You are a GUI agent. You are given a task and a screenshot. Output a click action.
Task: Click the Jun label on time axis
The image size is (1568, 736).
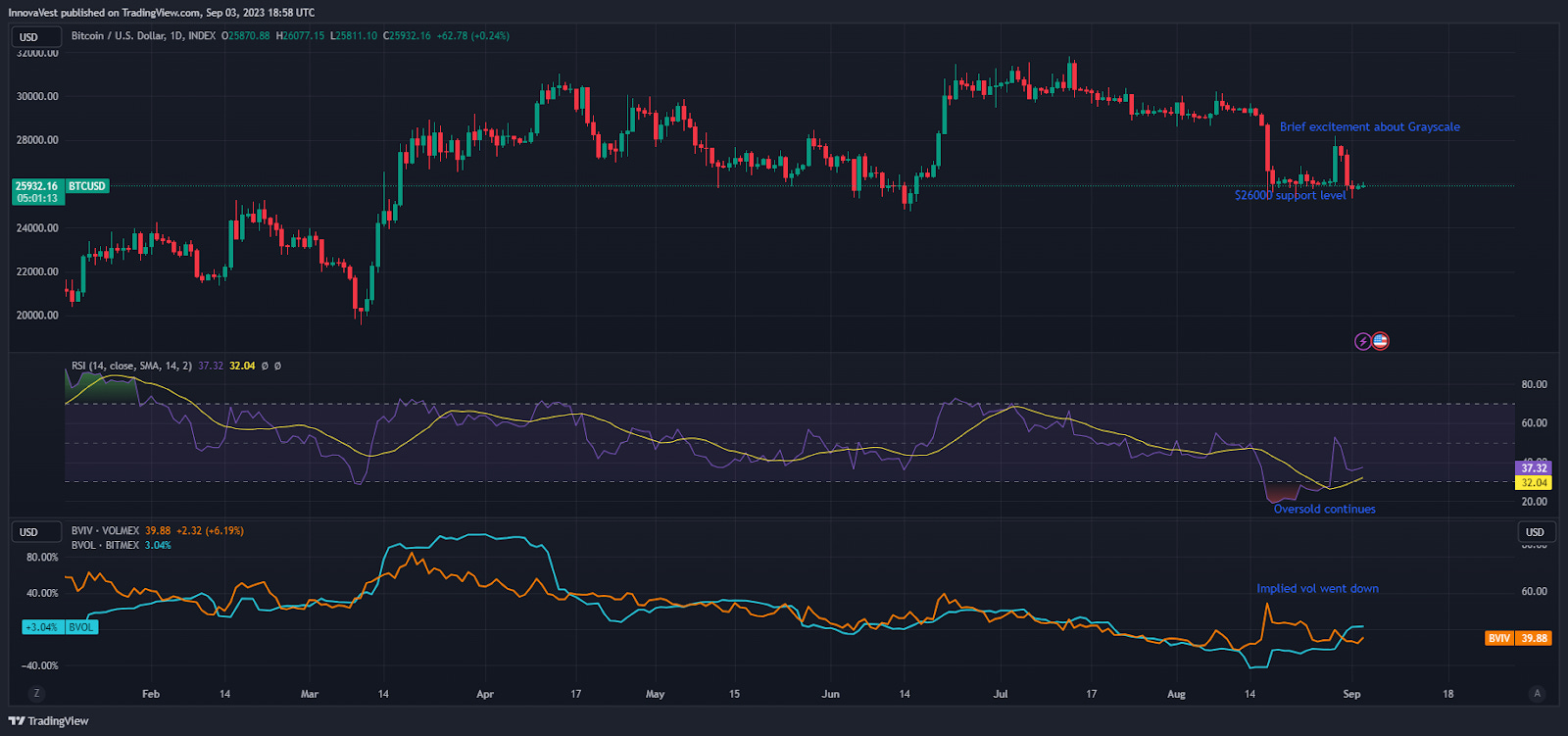830,694
